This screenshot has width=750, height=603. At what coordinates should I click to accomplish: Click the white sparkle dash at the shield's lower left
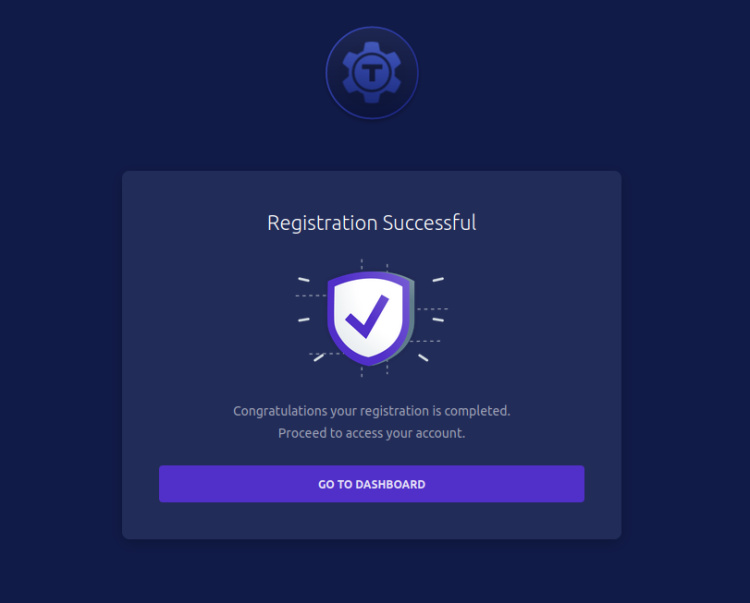pos(318,357)
